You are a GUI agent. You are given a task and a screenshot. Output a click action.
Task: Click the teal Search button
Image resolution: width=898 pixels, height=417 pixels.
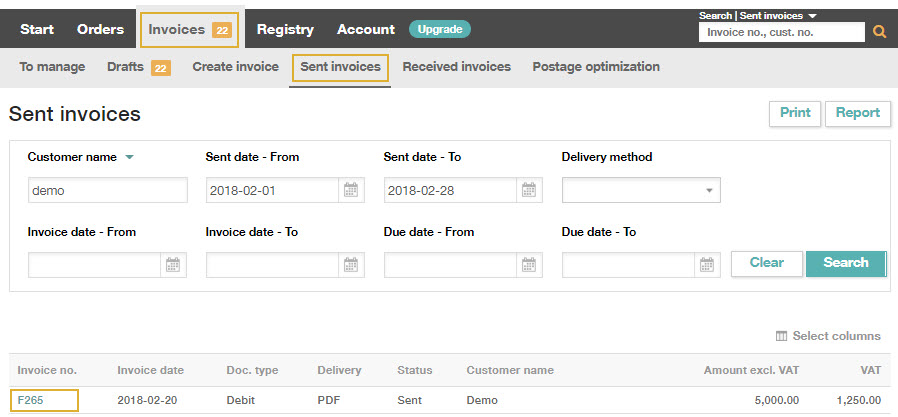(846, 263)
